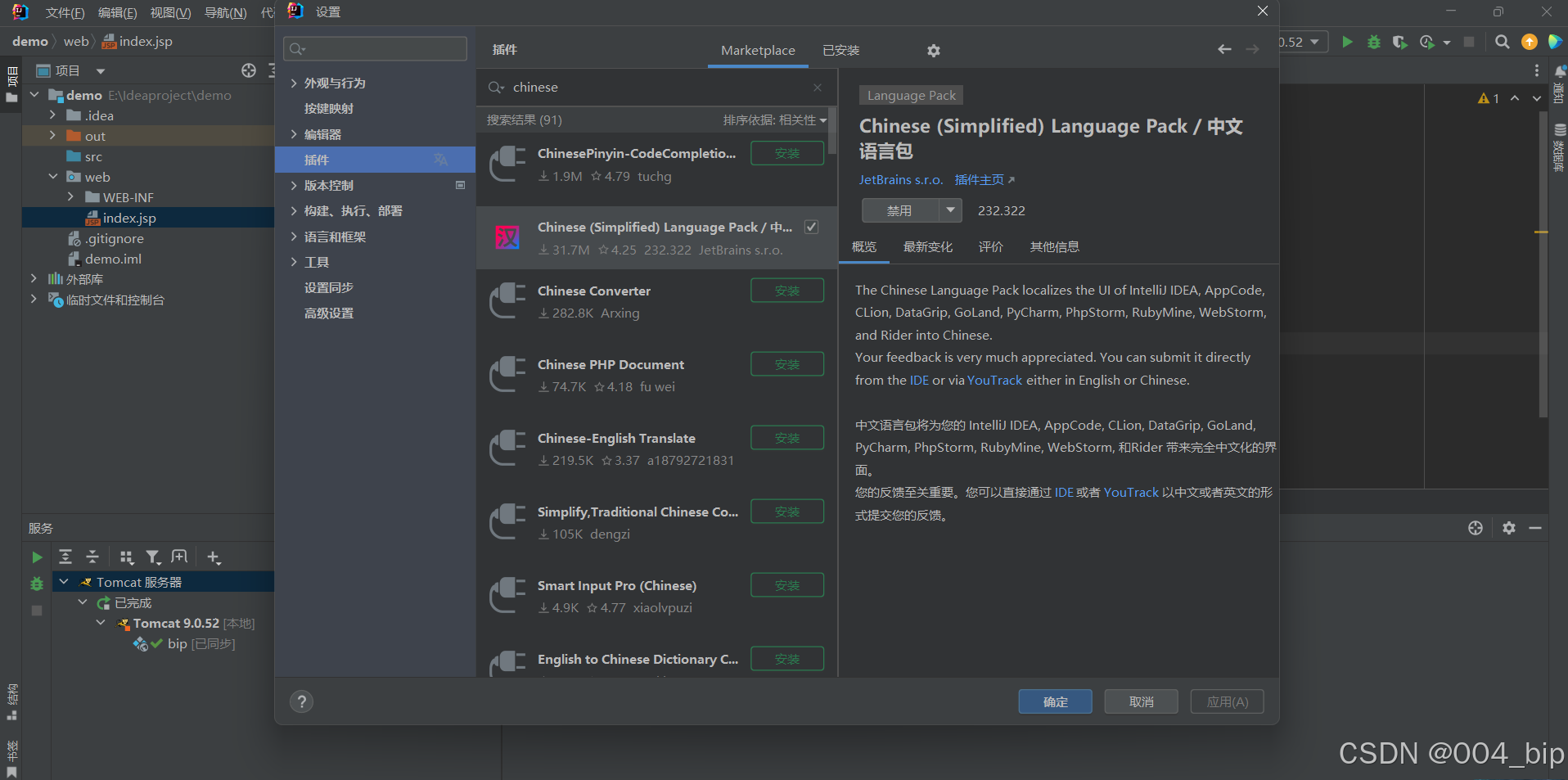The height and width of the screenshot is (780, 1568).
Task: Locate opened file in Project panel
Action: (x=249, y=70)
